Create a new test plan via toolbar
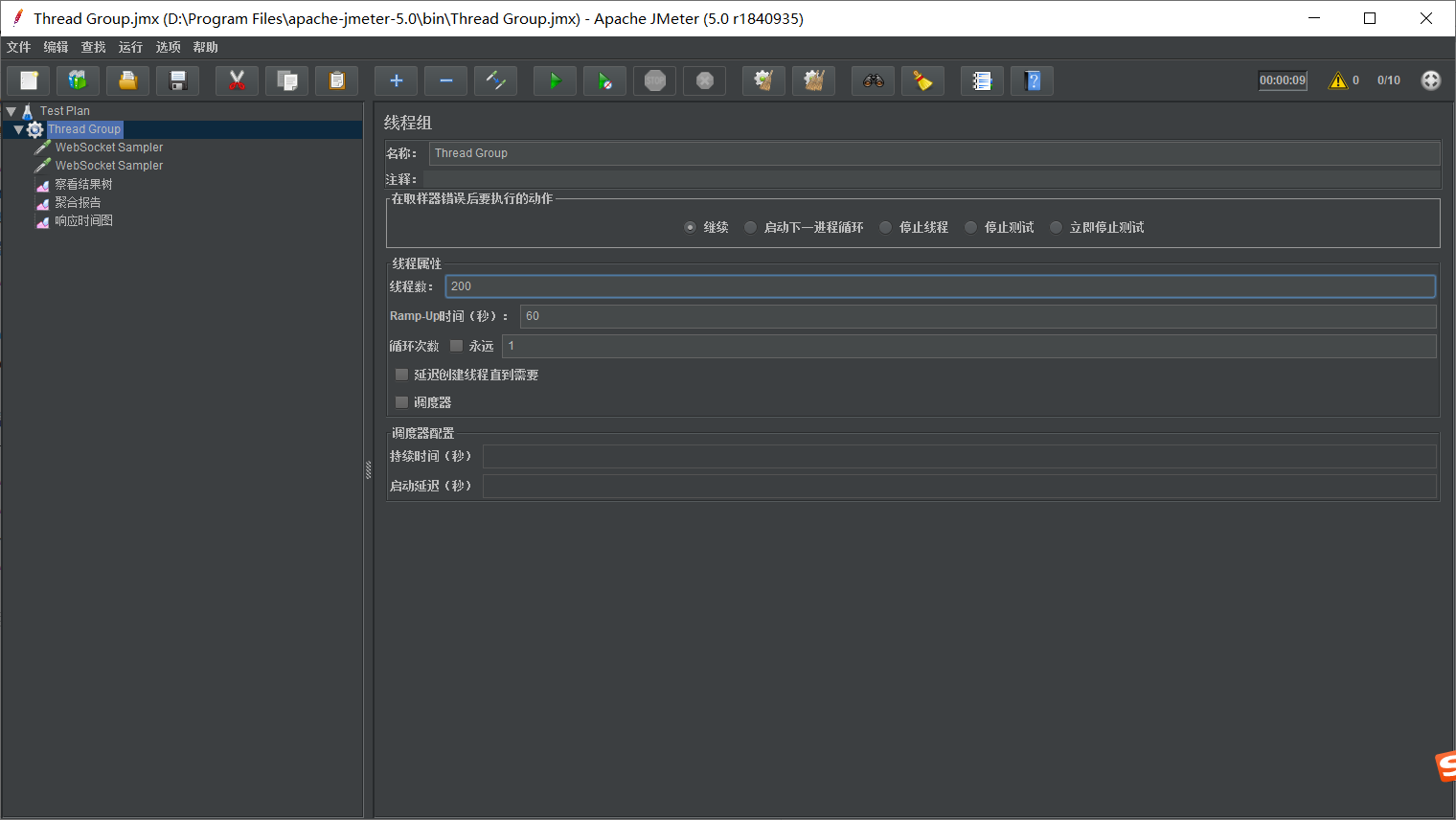This screenshot has width=1456, height=820. coord(29,80)
